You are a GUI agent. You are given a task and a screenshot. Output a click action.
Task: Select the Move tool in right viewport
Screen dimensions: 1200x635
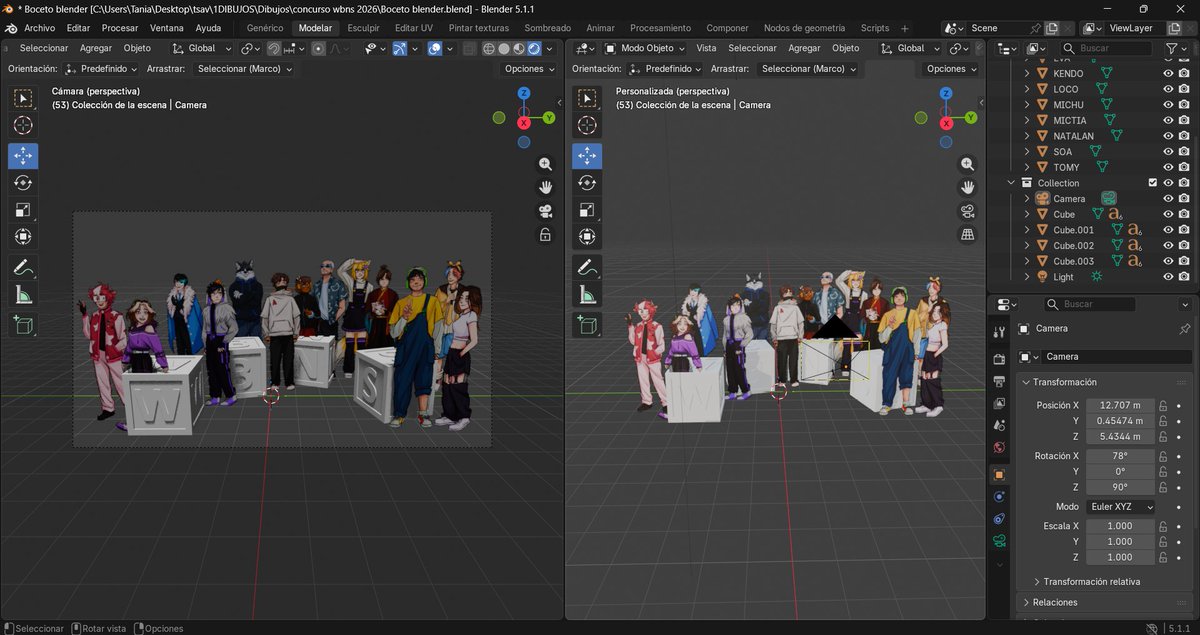(587, 156)
